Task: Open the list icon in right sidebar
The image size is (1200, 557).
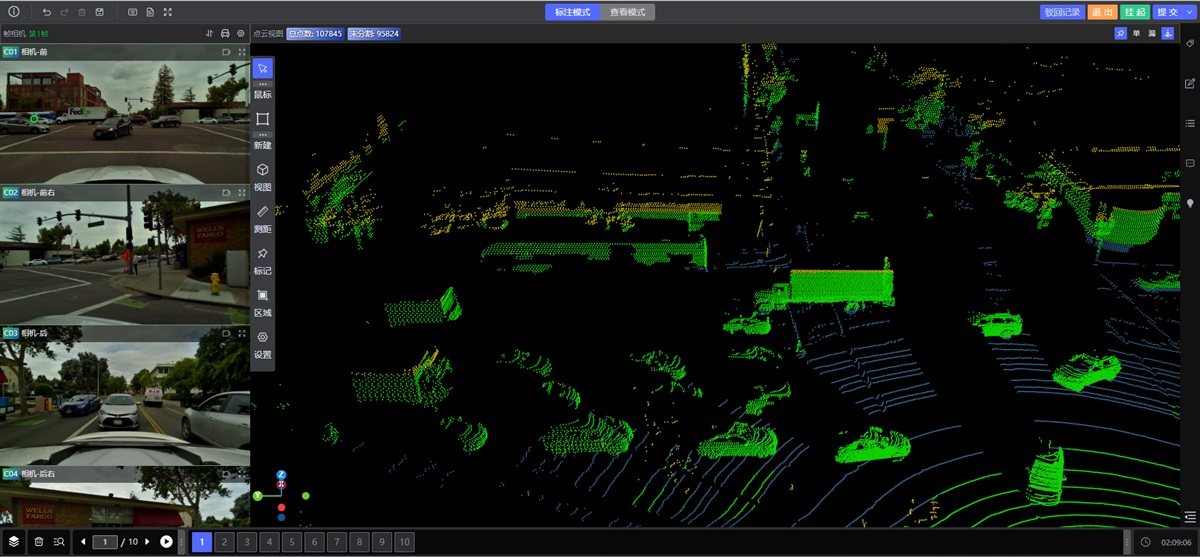Action: click(x=1190, y=123)
